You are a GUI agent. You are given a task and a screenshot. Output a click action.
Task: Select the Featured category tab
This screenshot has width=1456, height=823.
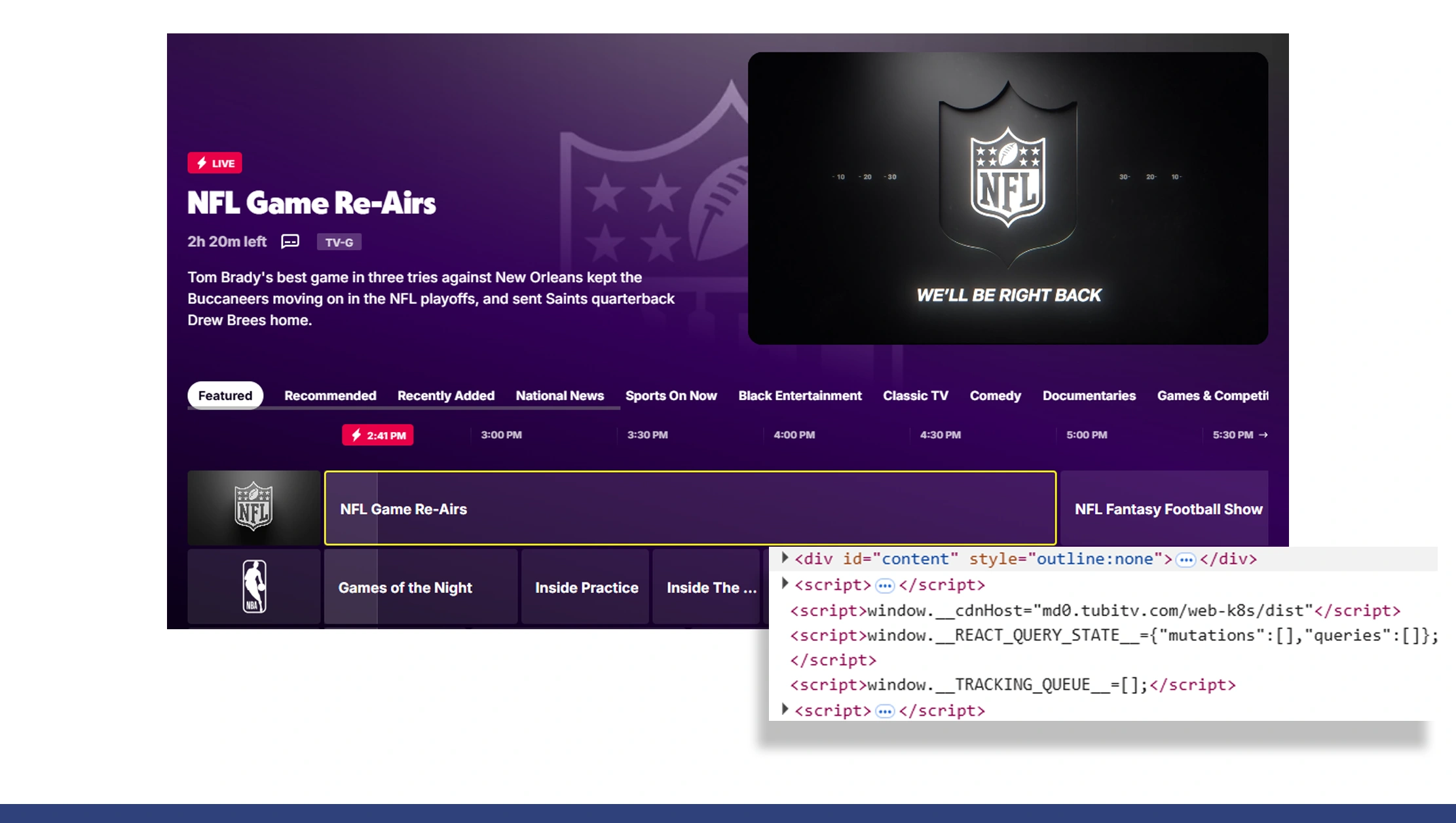[225, 395]
